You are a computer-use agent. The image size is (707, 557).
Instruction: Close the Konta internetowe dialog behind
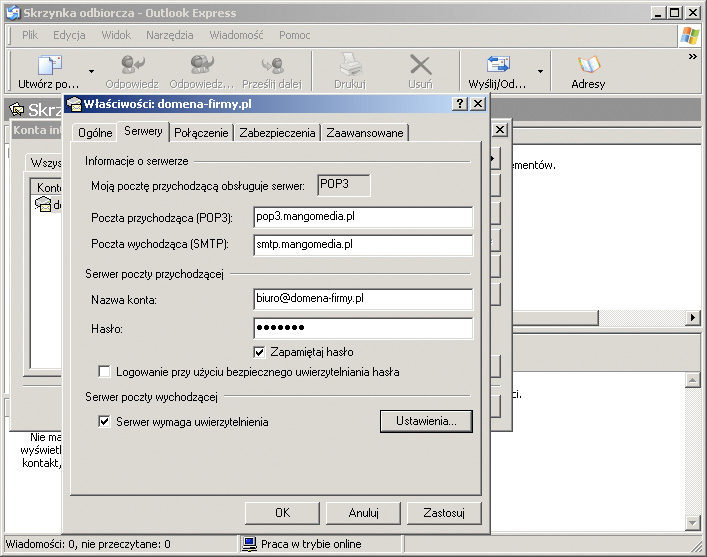(500, 130)
